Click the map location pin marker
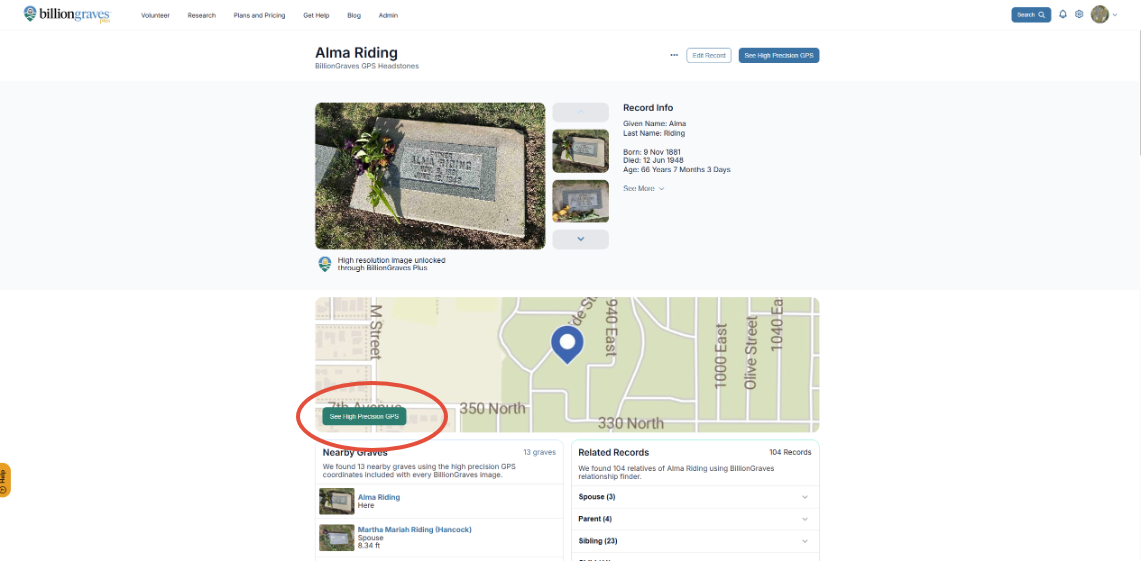1141x561 pixels. point(567,344)
